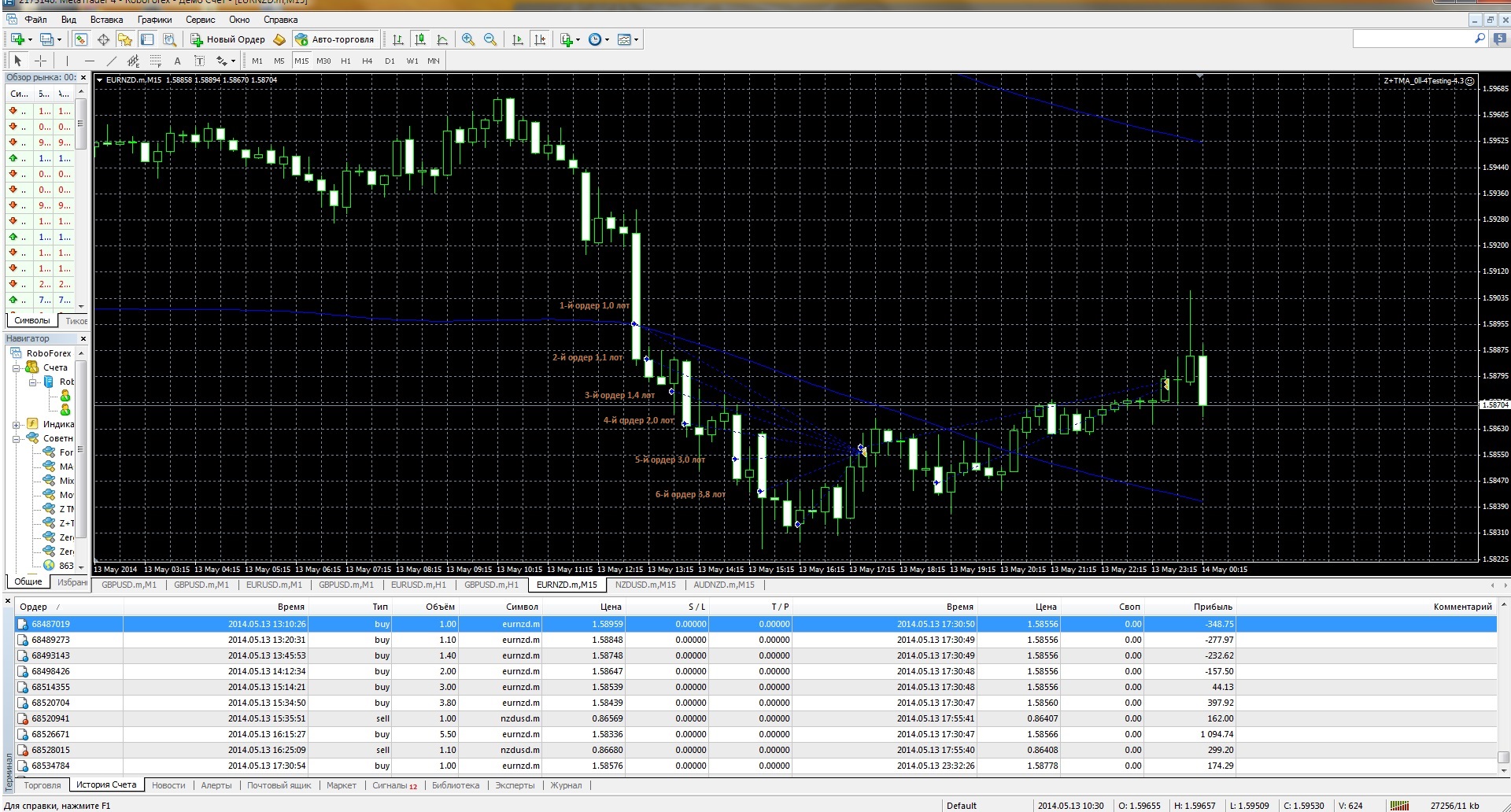Open the Strategy Tester icon
This screenshot has width=1511, height=812.
[169, 39]
